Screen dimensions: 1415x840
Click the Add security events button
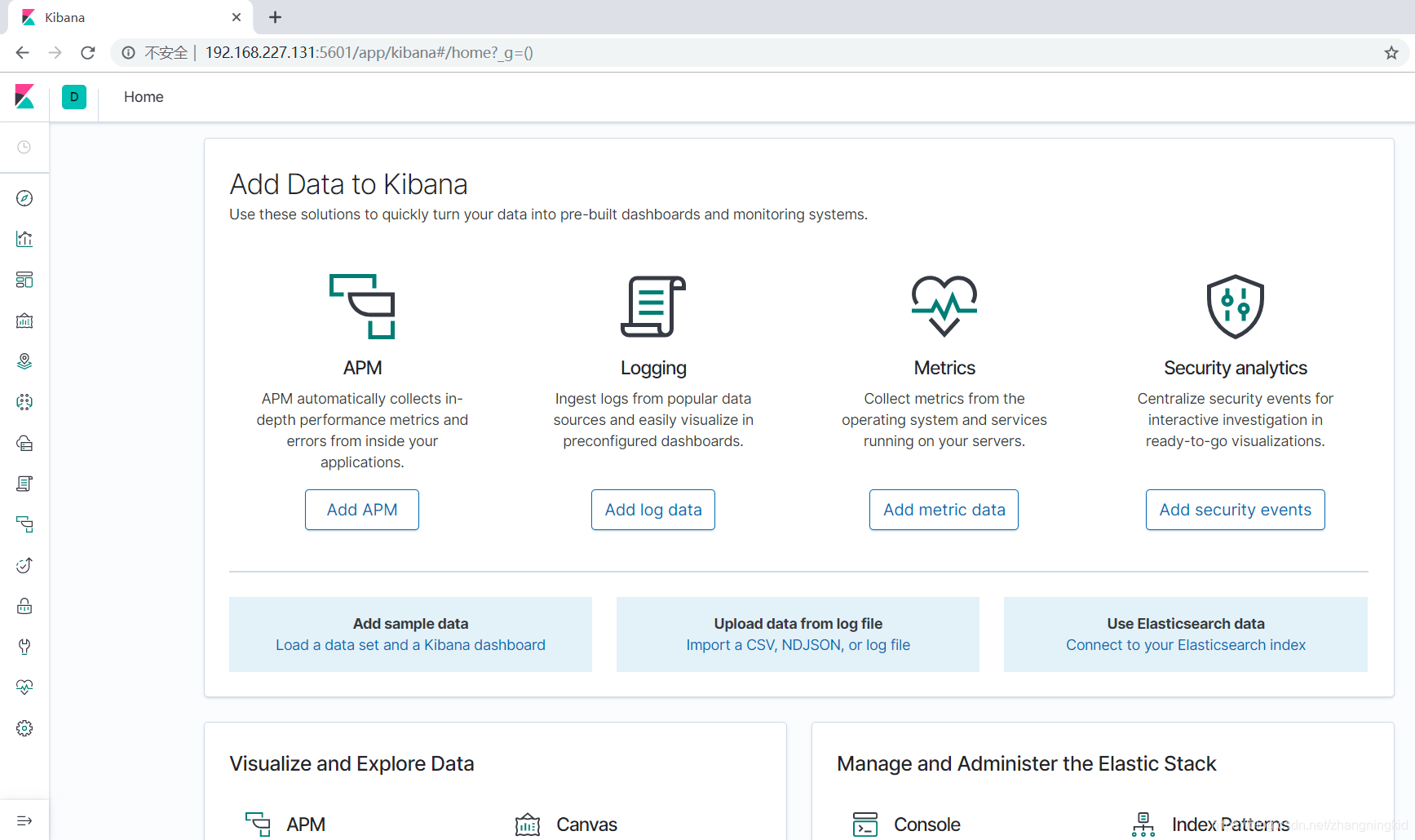pyautogui.click(x=1236, y=510)
